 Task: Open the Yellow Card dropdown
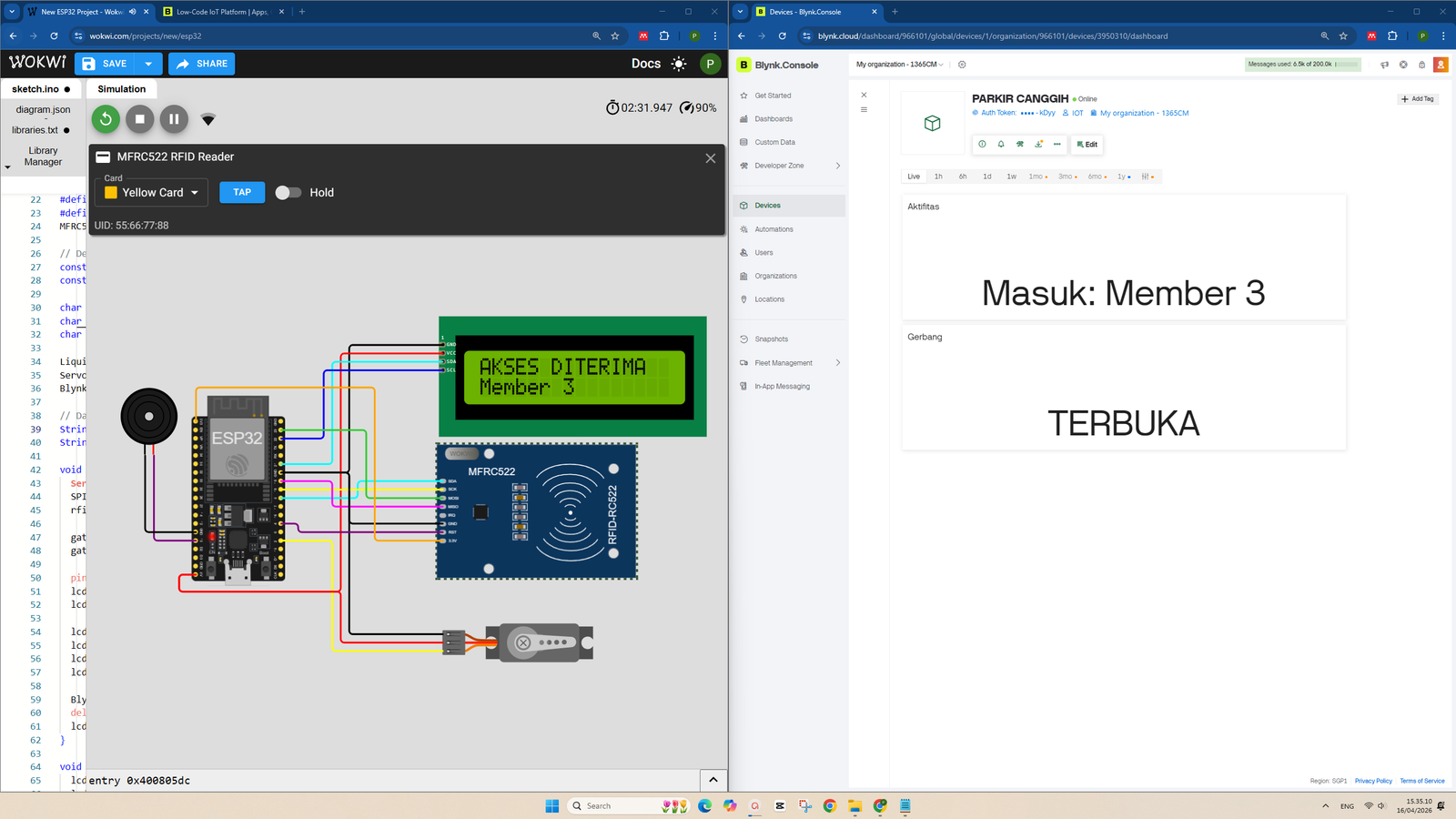click(x=152, y=192)
